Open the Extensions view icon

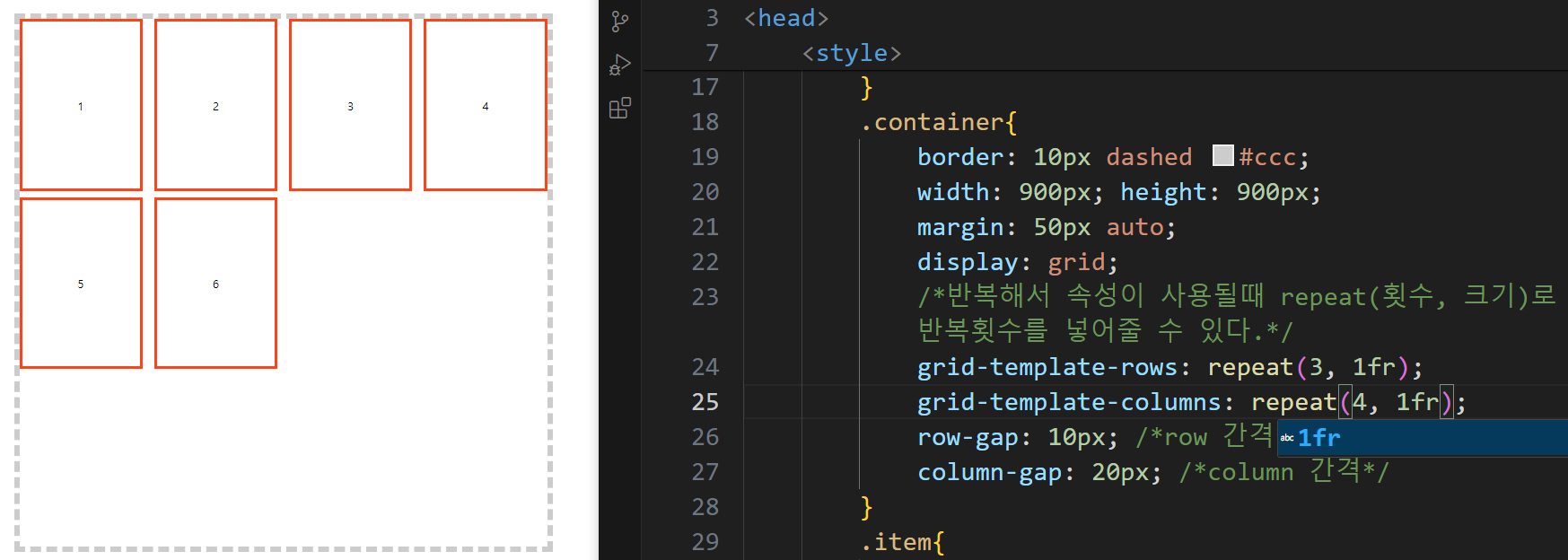click(x=619, y=108)
